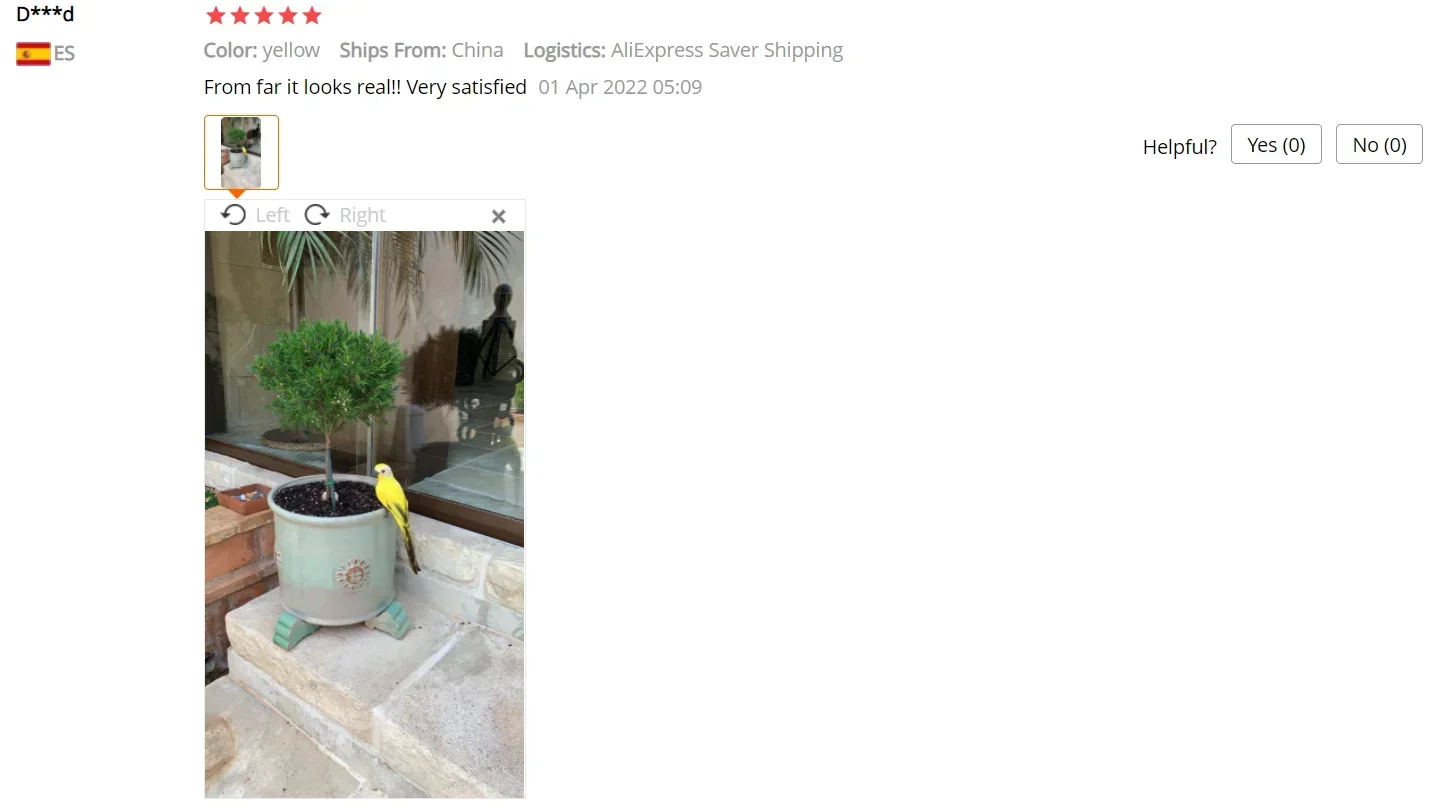Click the enlarged photo of the yellow bird

pos(364,514)
